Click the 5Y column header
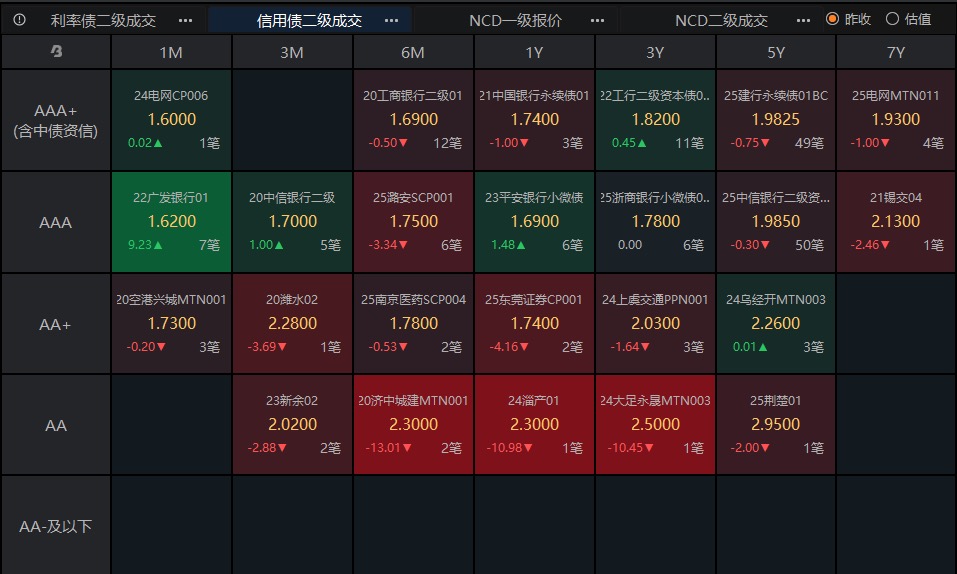957x574 pixels. 776,52
